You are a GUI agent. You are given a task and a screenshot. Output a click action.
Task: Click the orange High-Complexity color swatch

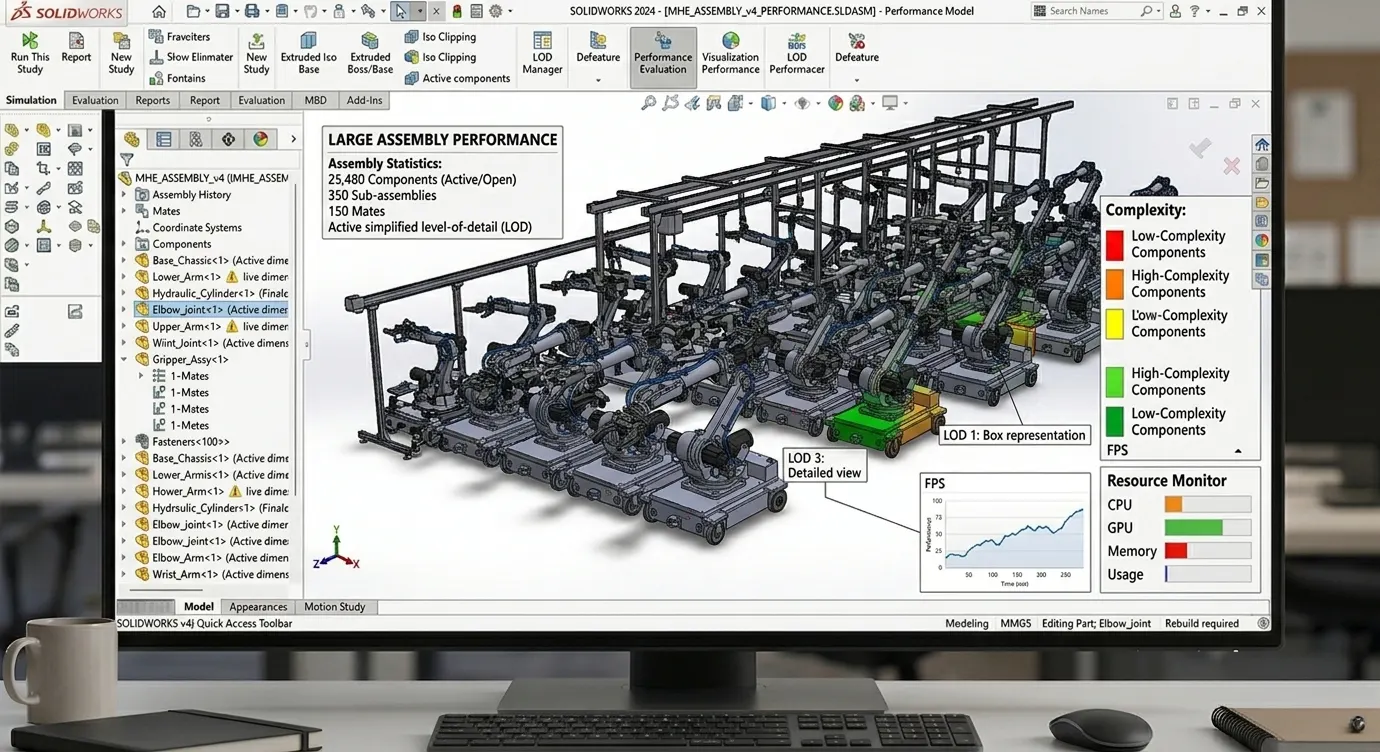click(x=1115, y=284)
